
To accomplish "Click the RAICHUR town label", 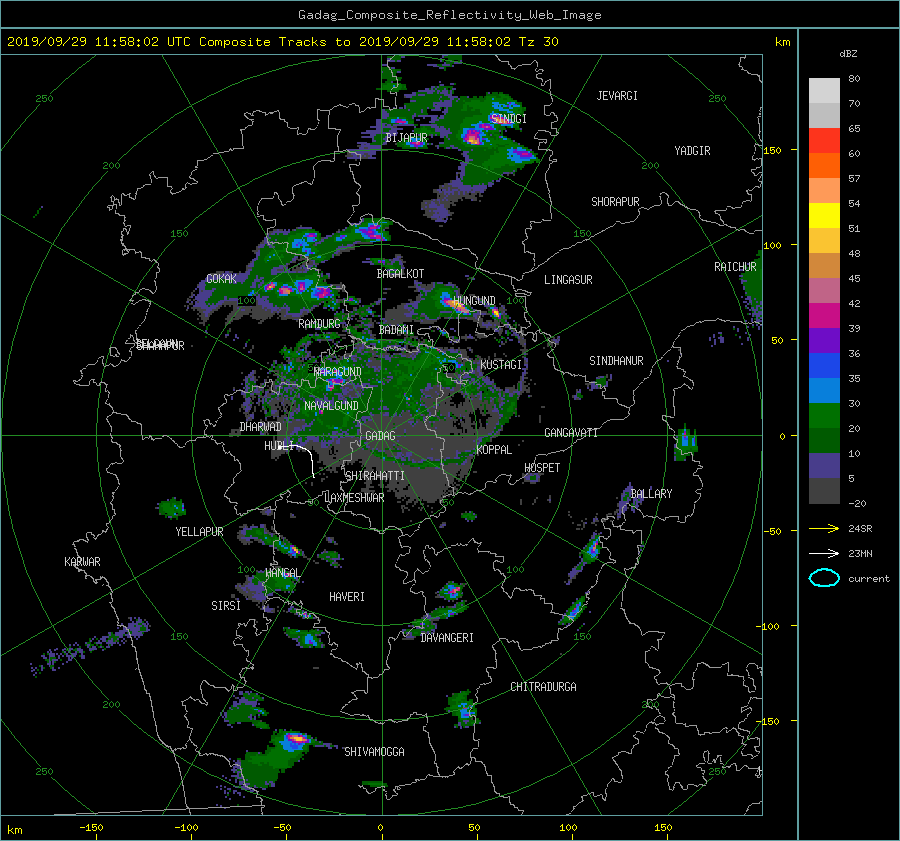I will tap(735, 267).
